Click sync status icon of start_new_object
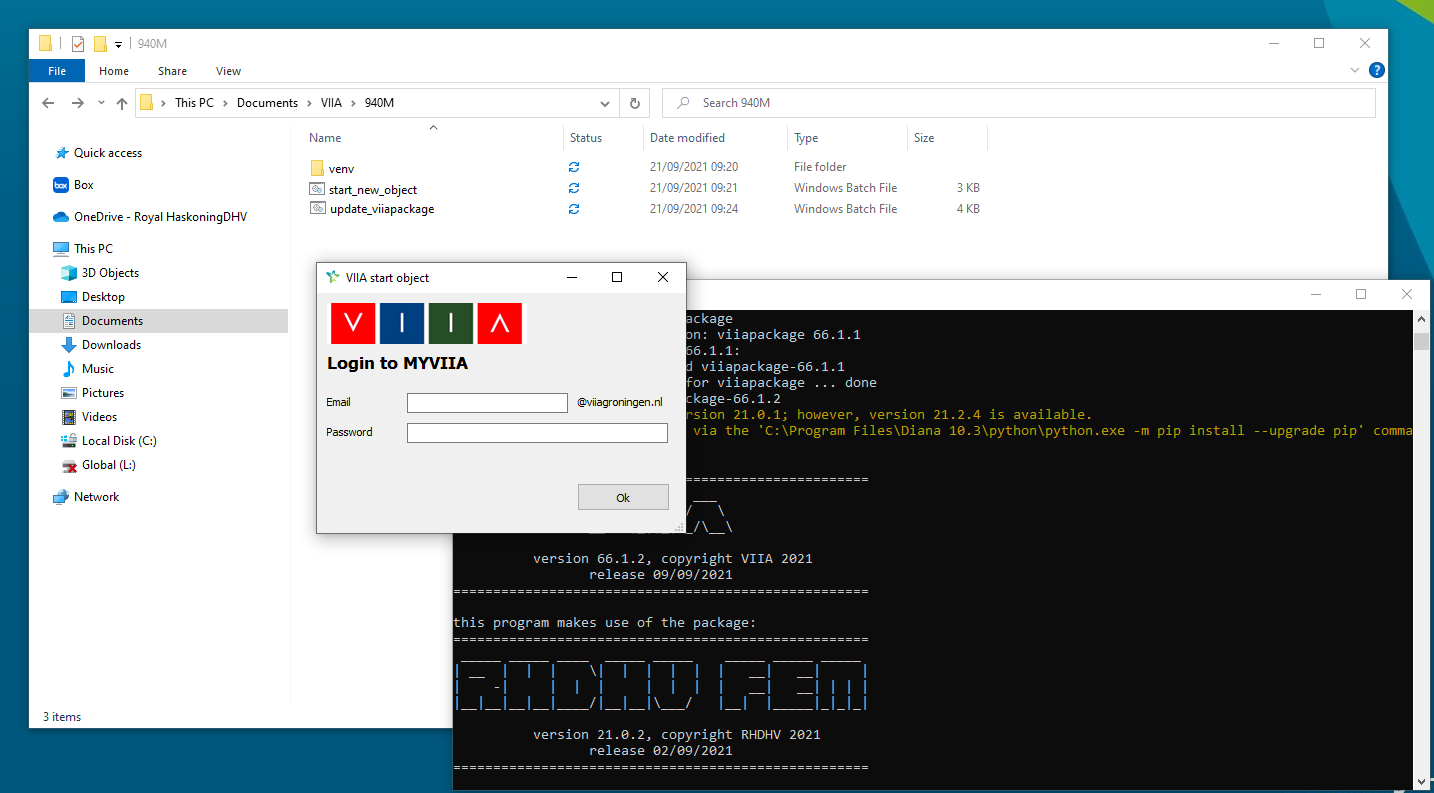 (x=574, y=188)
